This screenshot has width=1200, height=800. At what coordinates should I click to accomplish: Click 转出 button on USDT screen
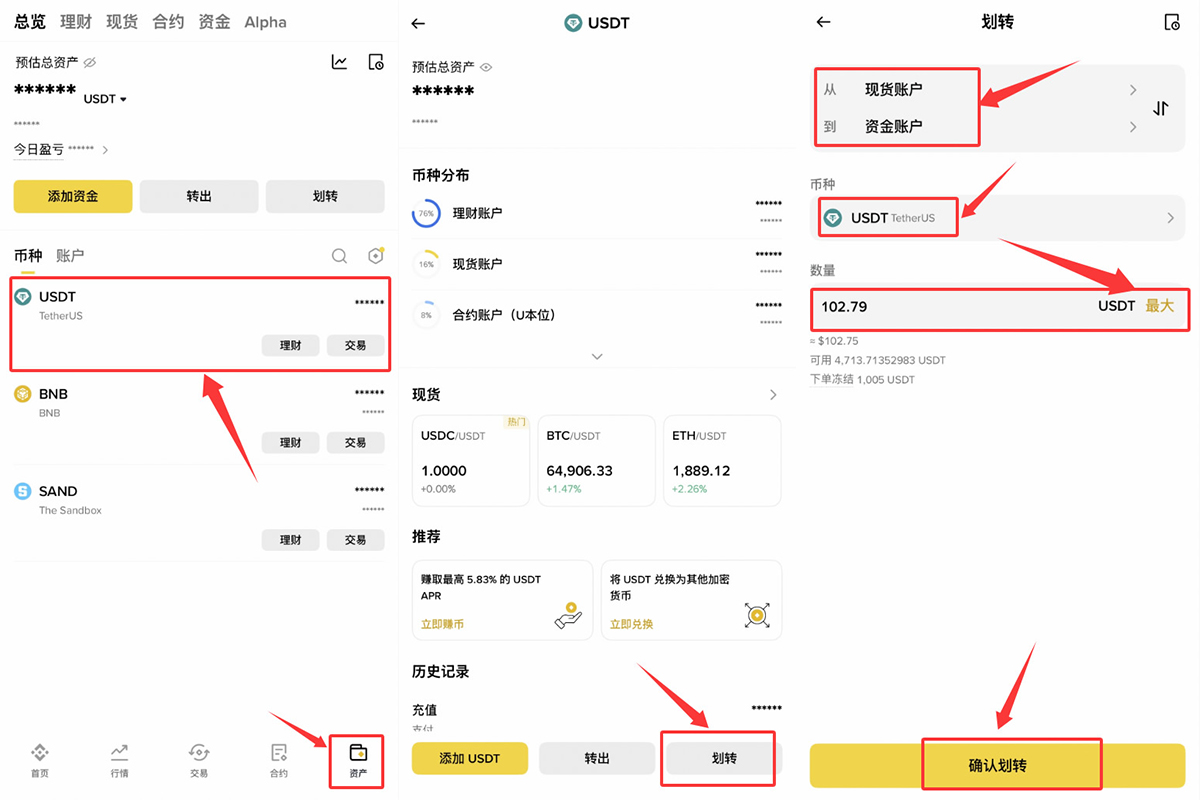[597, 759]
